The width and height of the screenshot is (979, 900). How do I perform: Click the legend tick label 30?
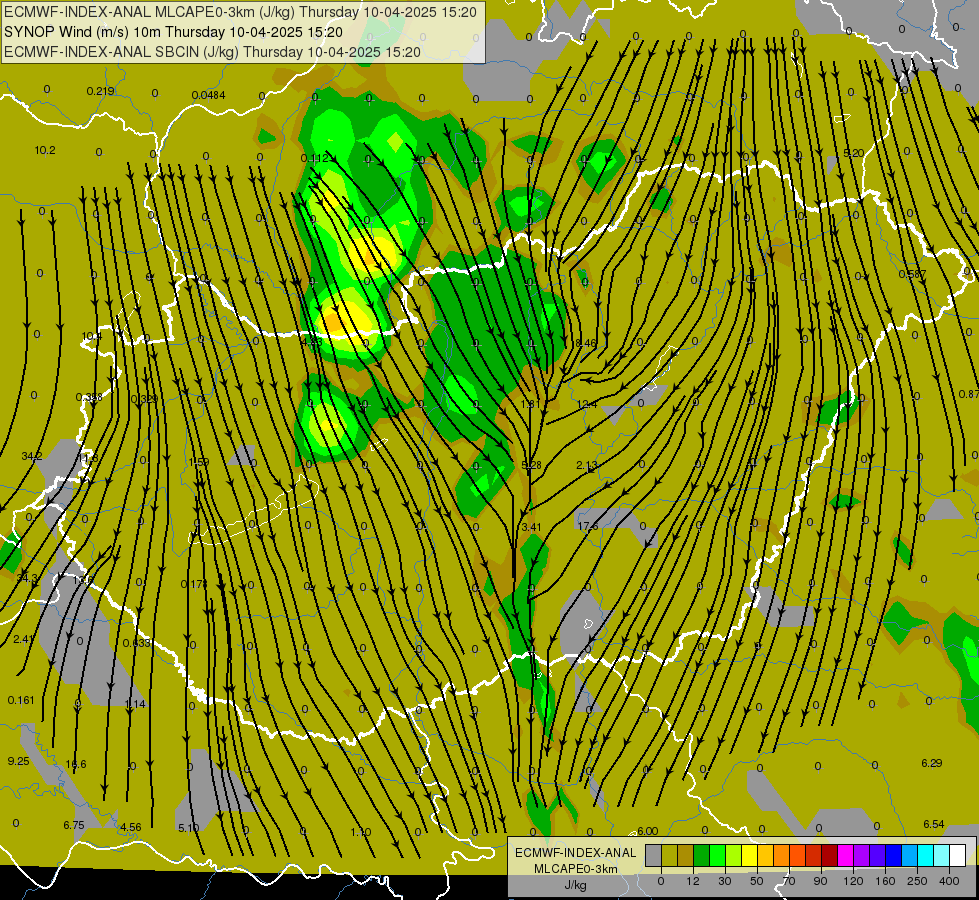coord(724,881)
